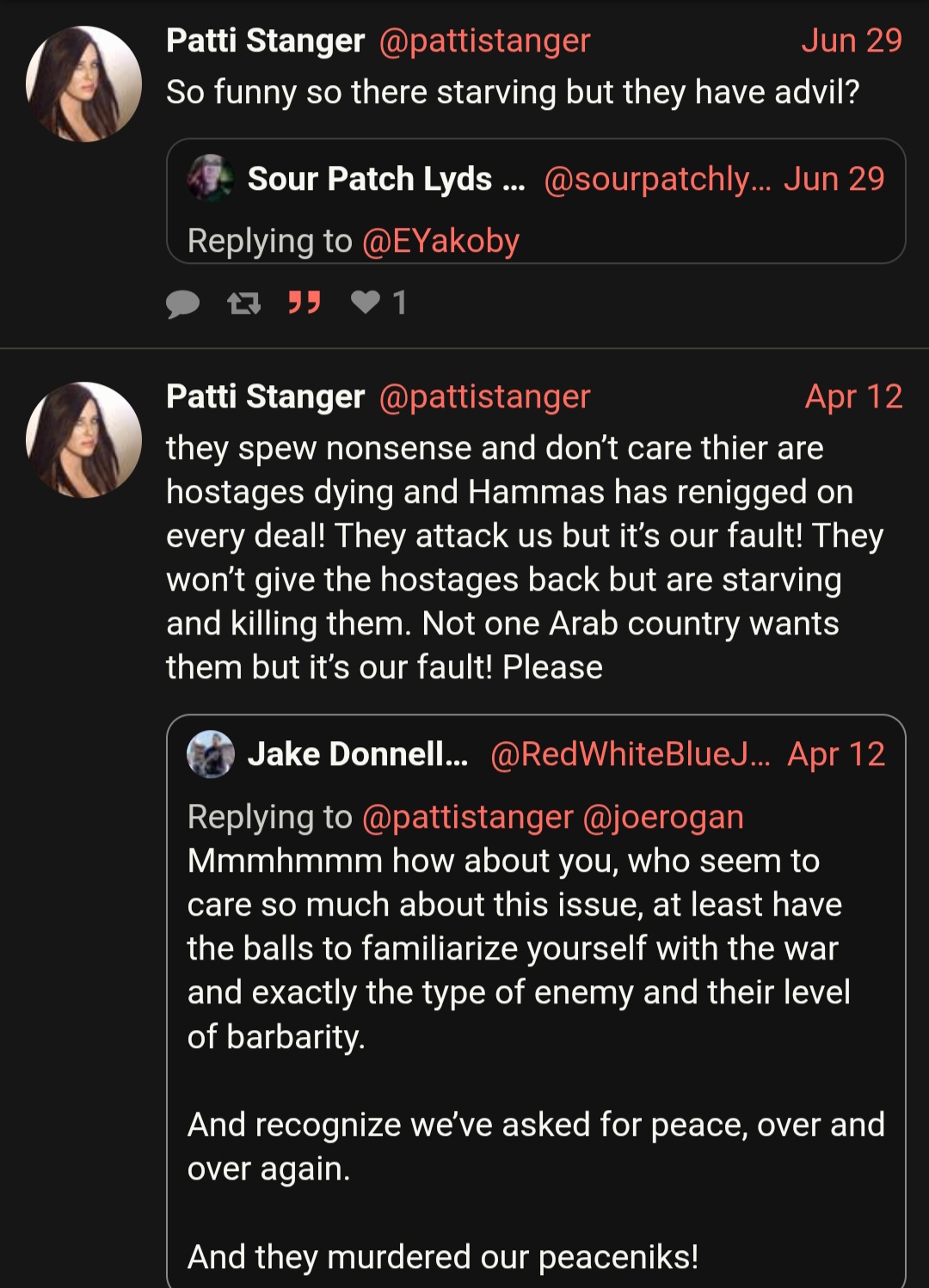Open the Jun 29 tweet date link
This screenshot has width=929, height=1288.
(852, 40)
